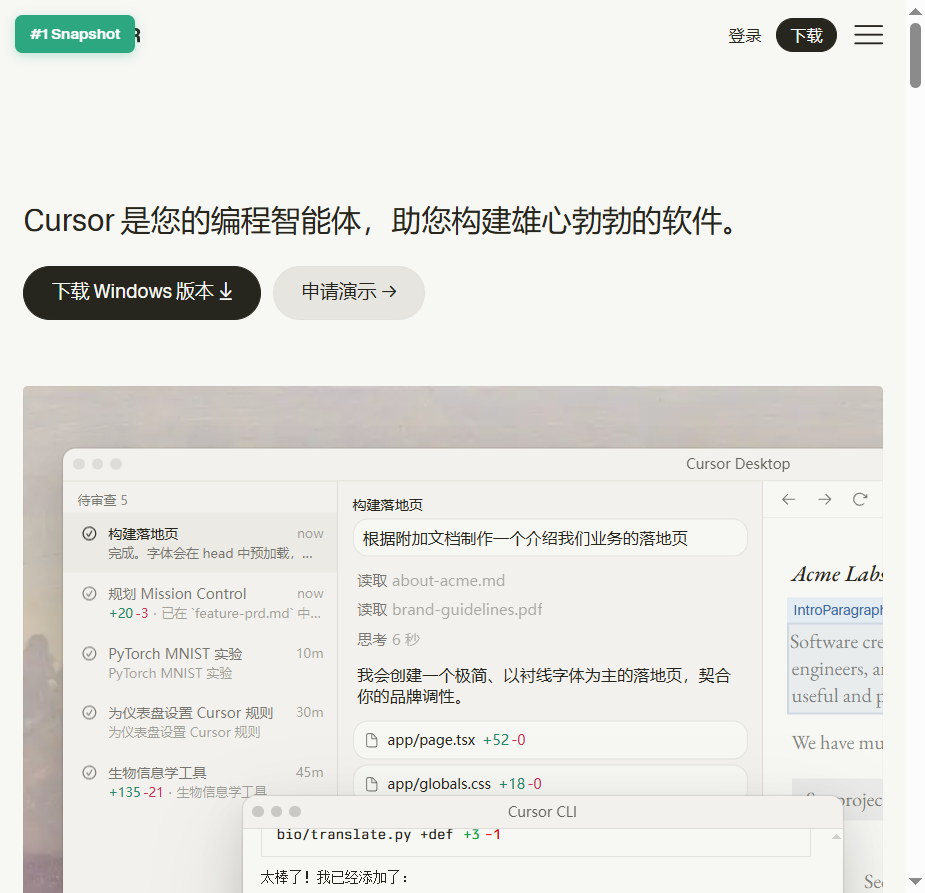Select the 生物信息学工具 task row
925x893 pixels.
coord(200,782)
